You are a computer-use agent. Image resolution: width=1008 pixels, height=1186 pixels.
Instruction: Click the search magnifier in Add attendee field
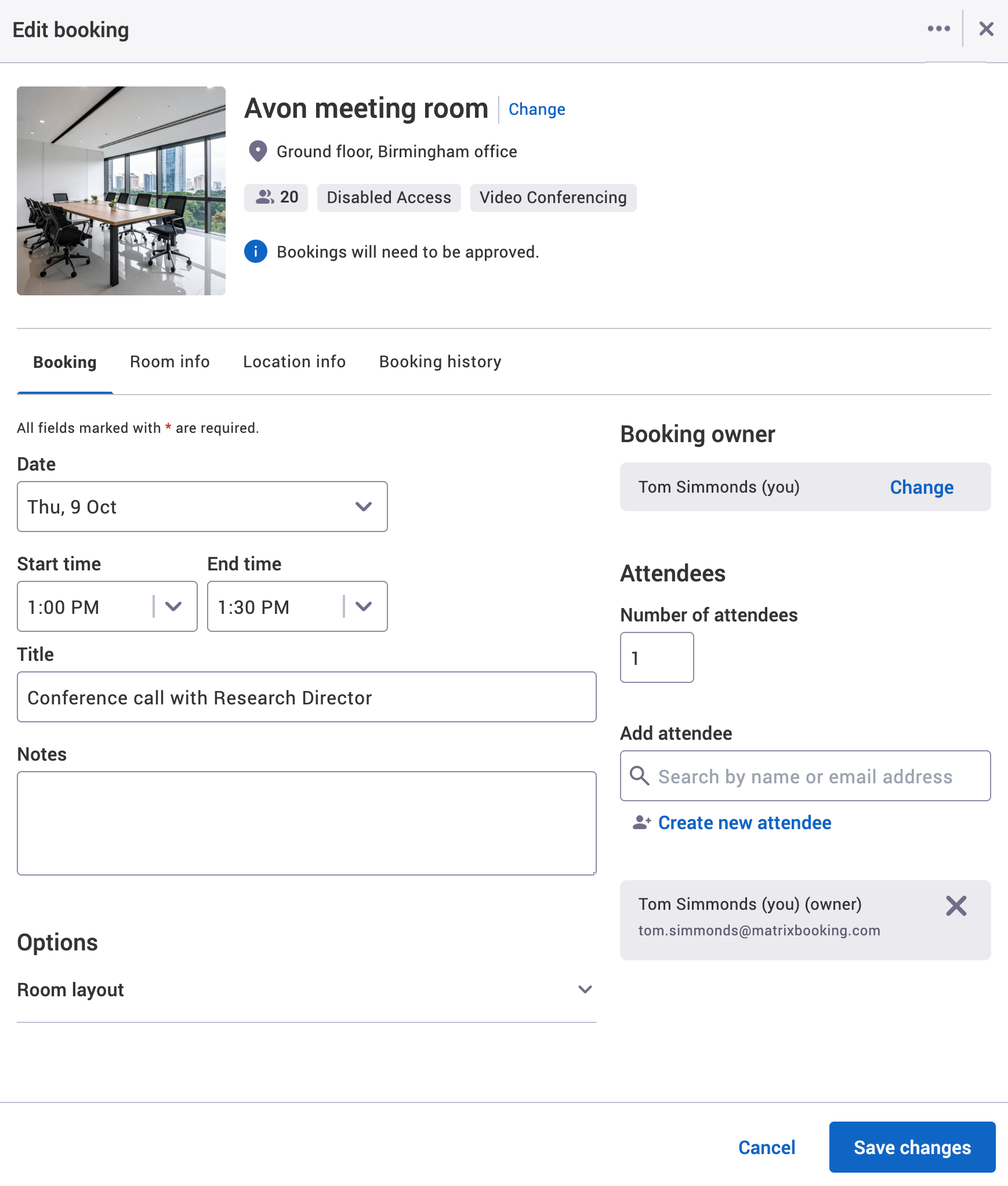pos(640,776)
